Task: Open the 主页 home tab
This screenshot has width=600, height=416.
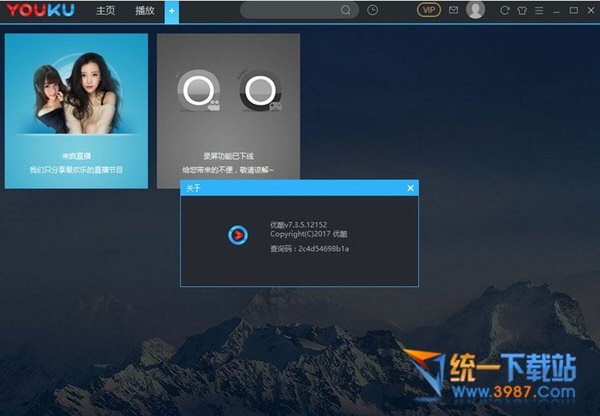Action: [105, 10]
